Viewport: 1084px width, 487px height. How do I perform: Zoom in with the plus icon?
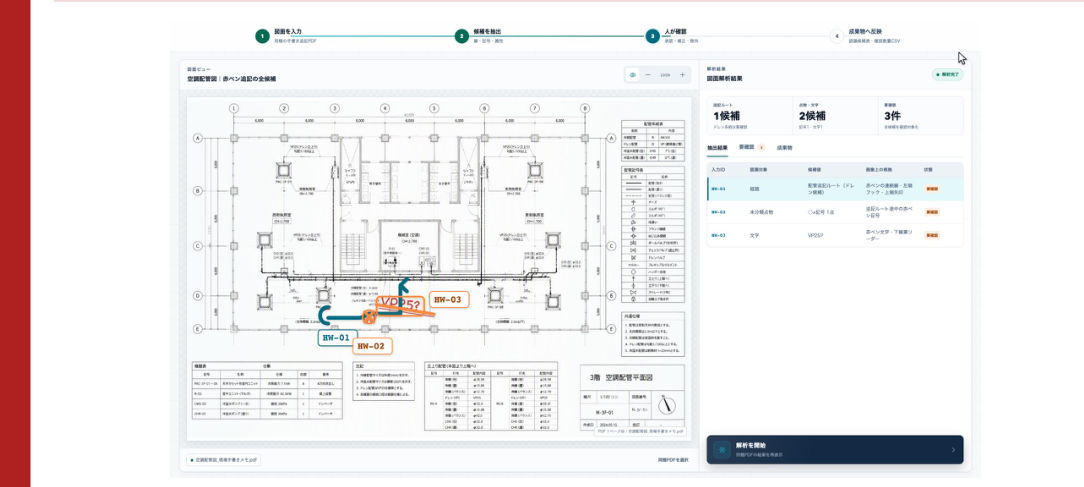(682, 75)
